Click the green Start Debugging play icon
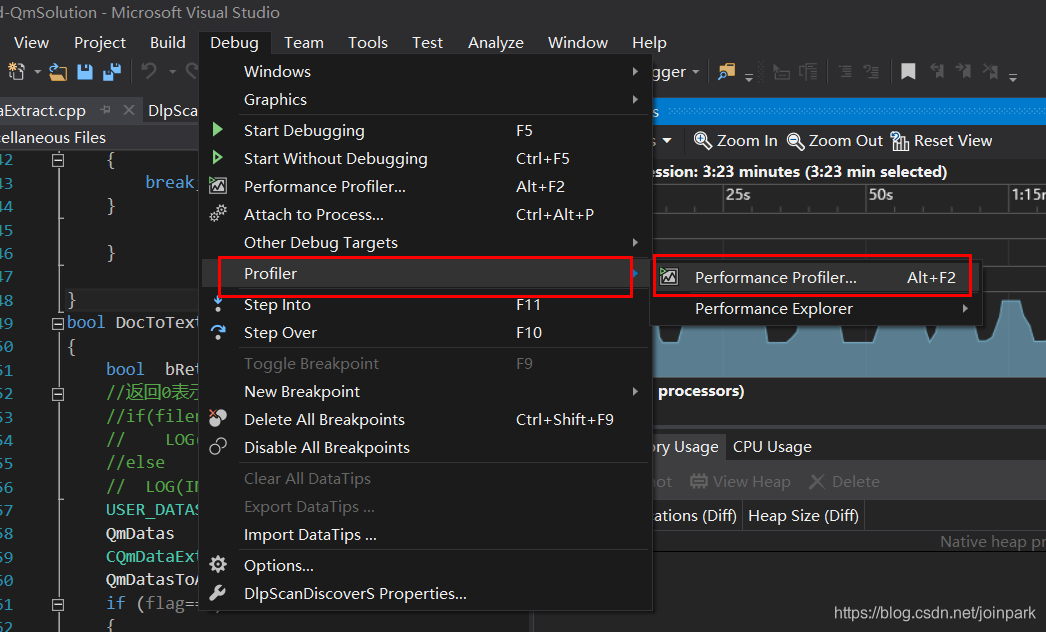This screenshot has width=1046, height=632. point(217,129)
